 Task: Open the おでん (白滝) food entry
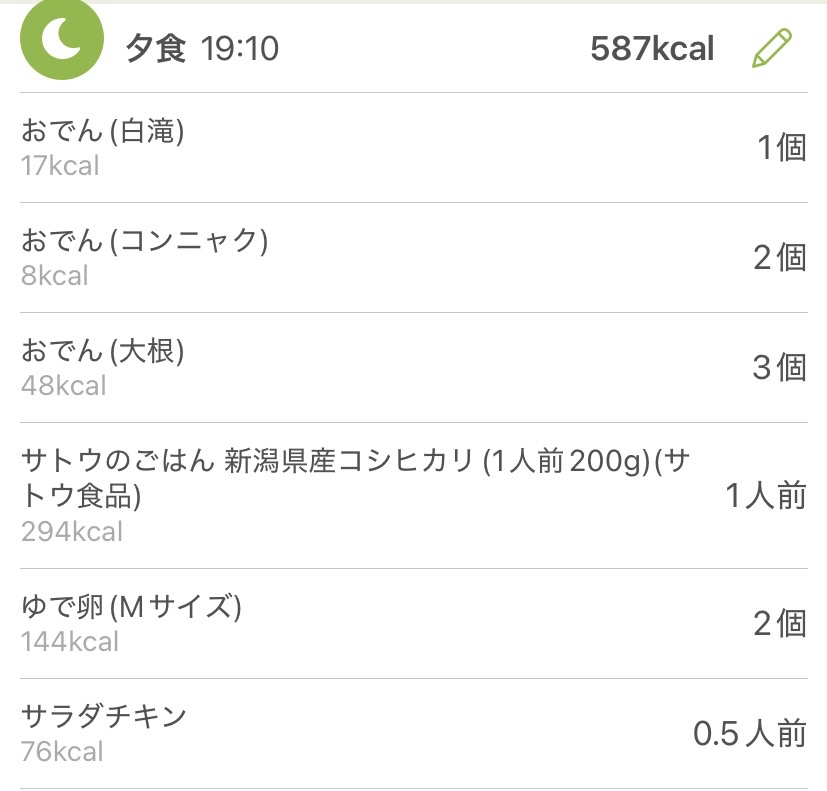click(x=103, y=131)
